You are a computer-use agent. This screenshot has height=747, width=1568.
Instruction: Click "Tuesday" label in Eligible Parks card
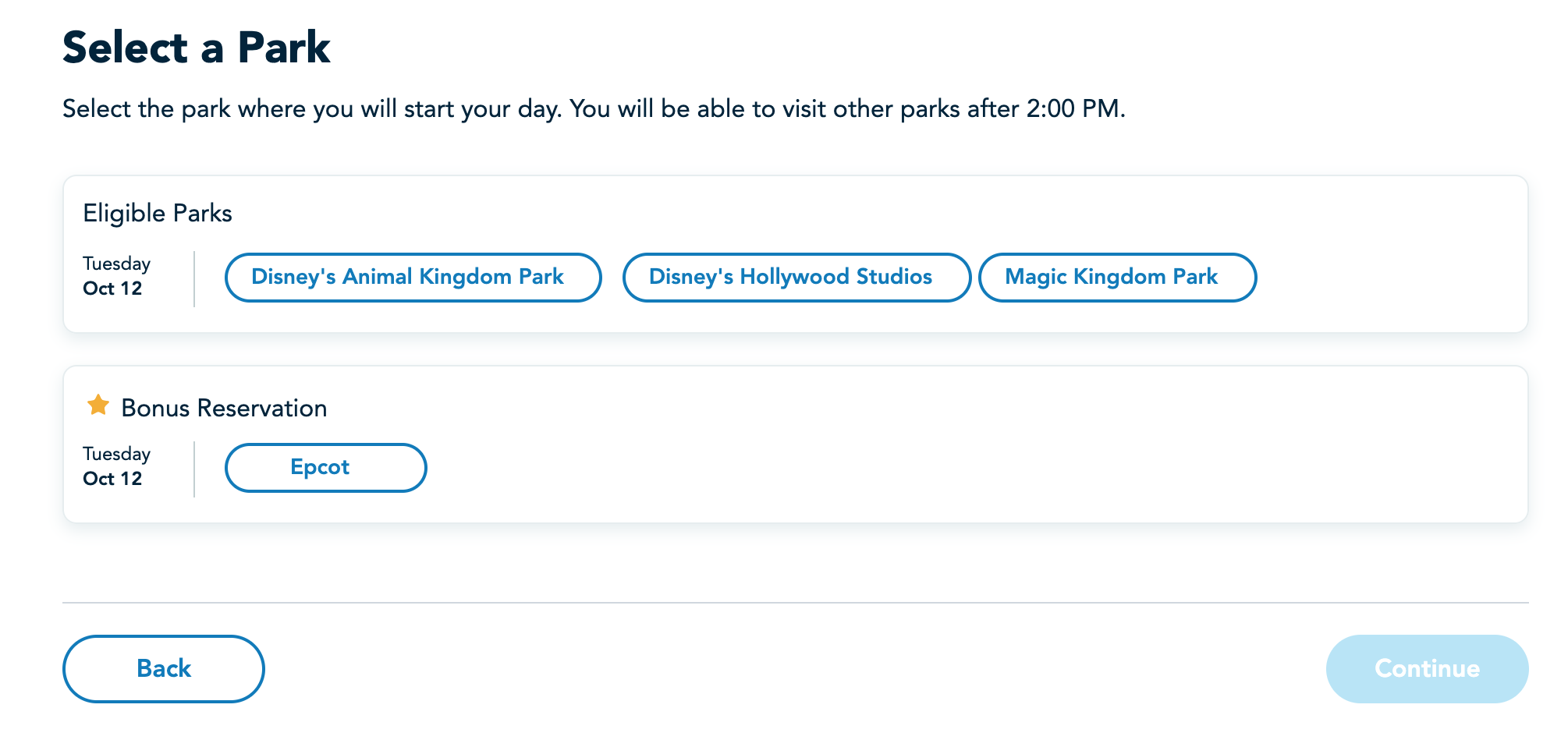(x=116, y=264)
